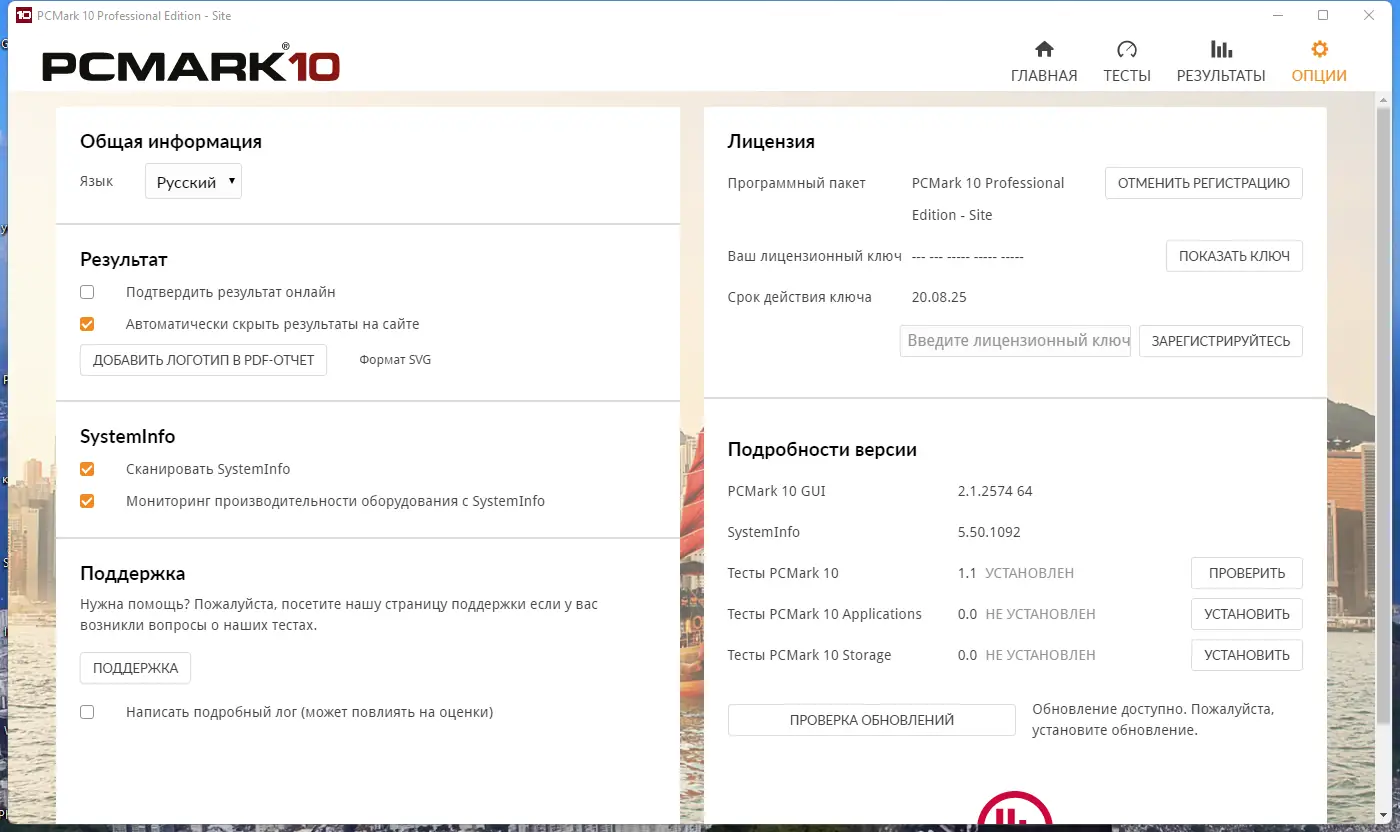This screenshot has height=832, width=1400.
Task: Click ПРОВЕРИТЬ next to Тесты PCMark 10
Action: tap(1246, 572)
